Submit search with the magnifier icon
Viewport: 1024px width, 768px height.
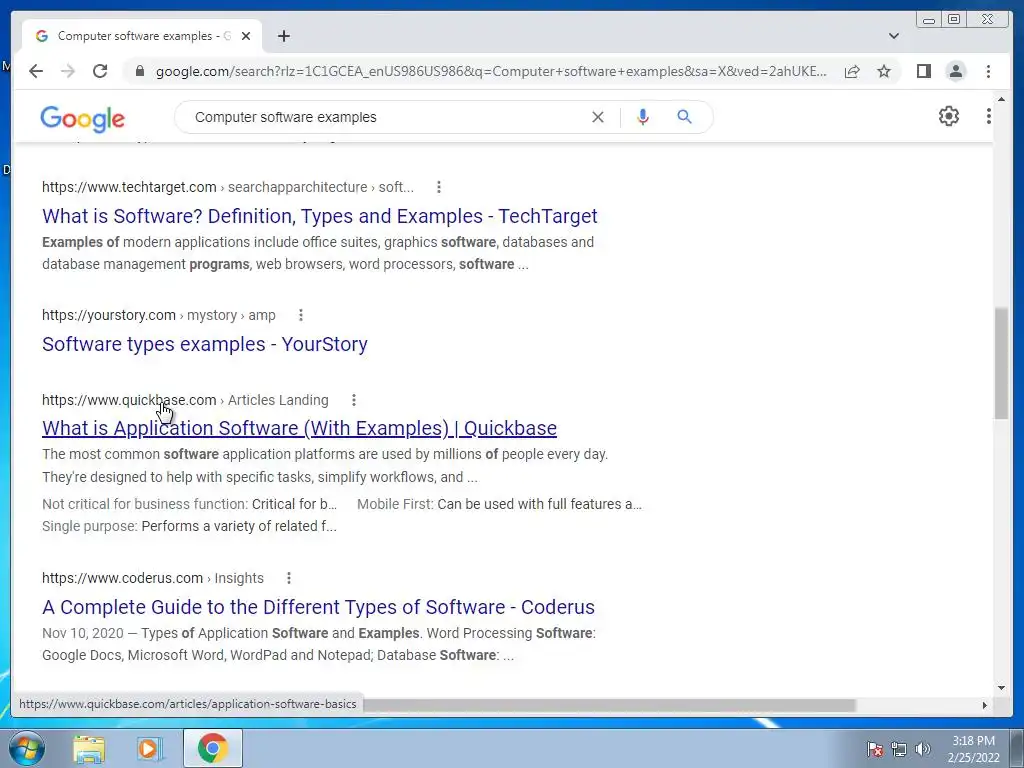point(684,117)
